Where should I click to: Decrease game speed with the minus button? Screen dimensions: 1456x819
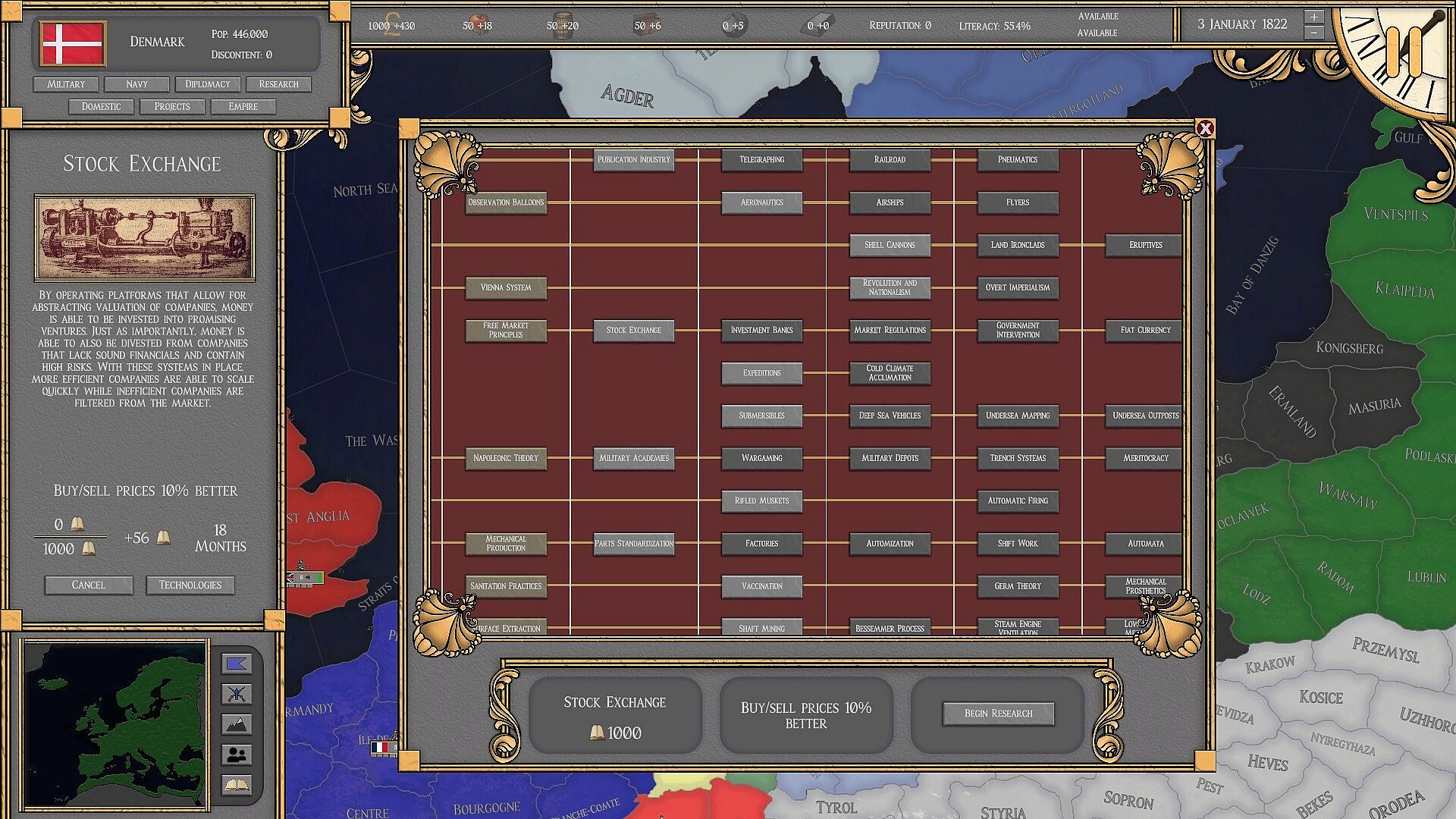click(x=1314, y=33)
